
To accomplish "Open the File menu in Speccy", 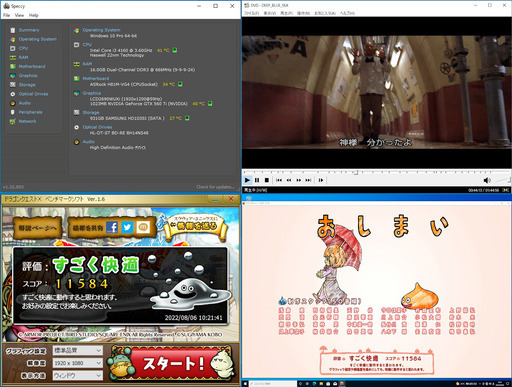I will pyautogui.click(x=6, y=15).
